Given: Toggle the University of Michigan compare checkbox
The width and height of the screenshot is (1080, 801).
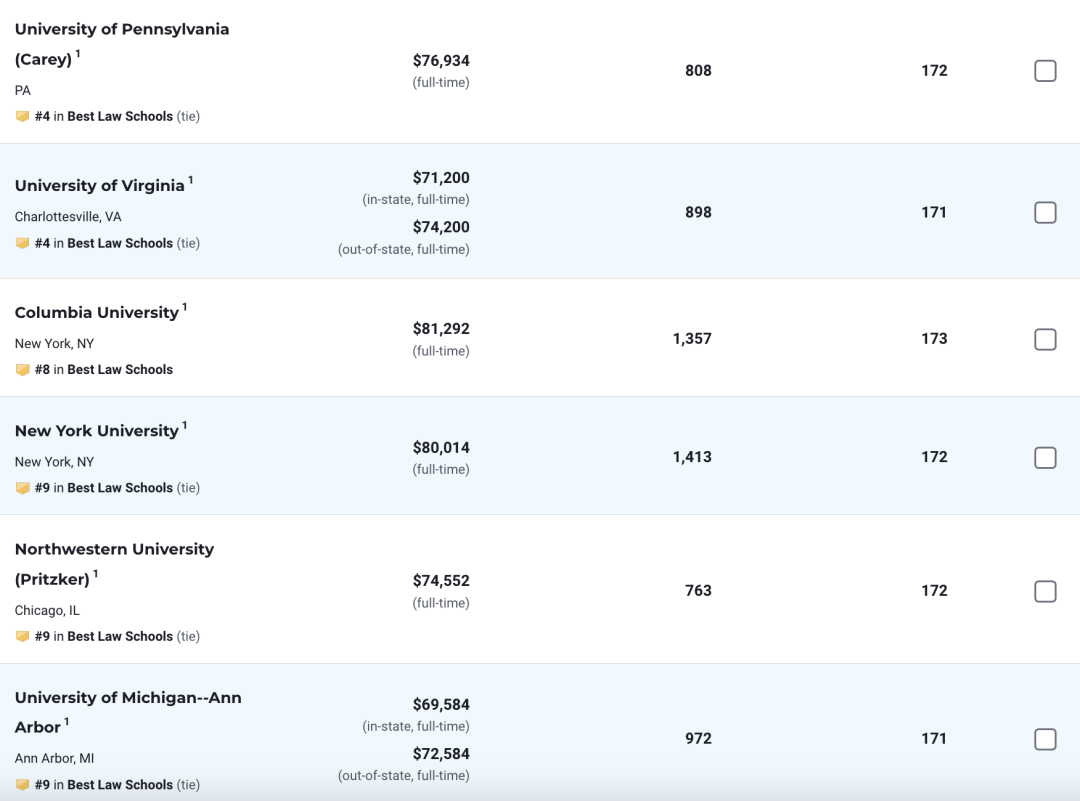Looking at the screenshot, I should pos(1045,740).
